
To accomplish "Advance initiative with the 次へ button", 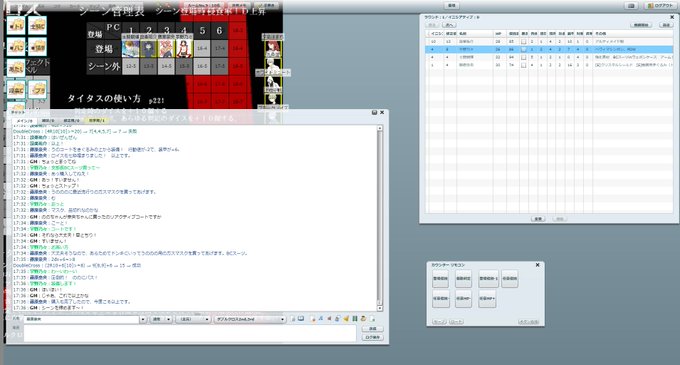I will 449,25.
